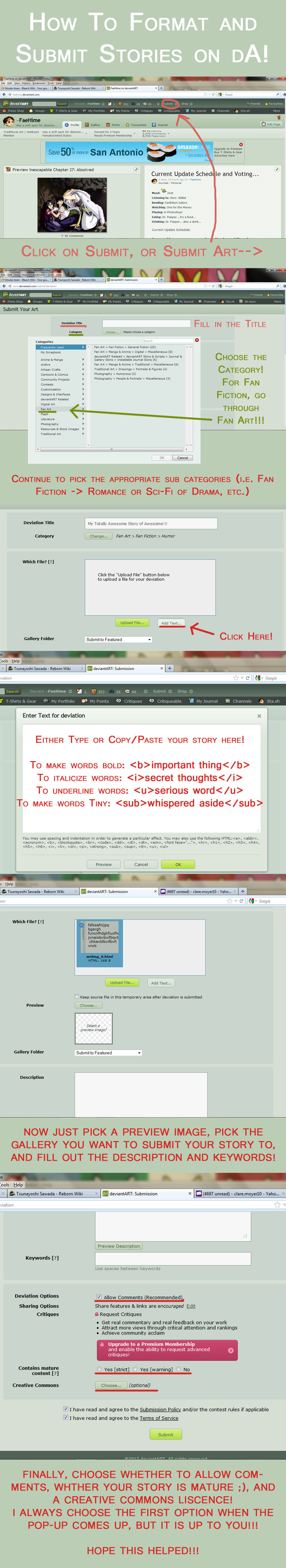The image size is (286, 1568).
Task: Click Upload File below the writing_6.html file
Action: tap(122, 983)
